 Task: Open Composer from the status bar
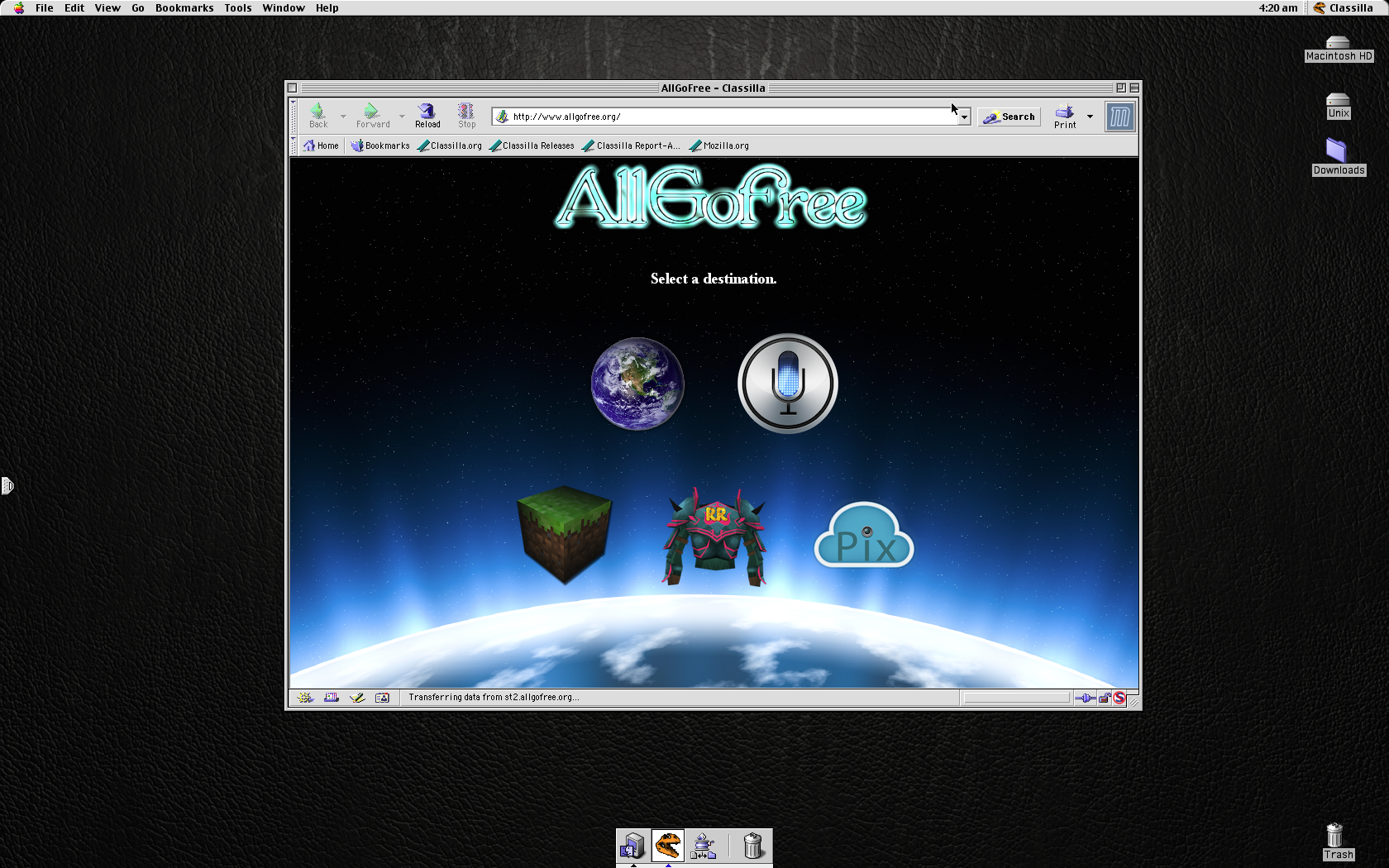pos(357,698)
